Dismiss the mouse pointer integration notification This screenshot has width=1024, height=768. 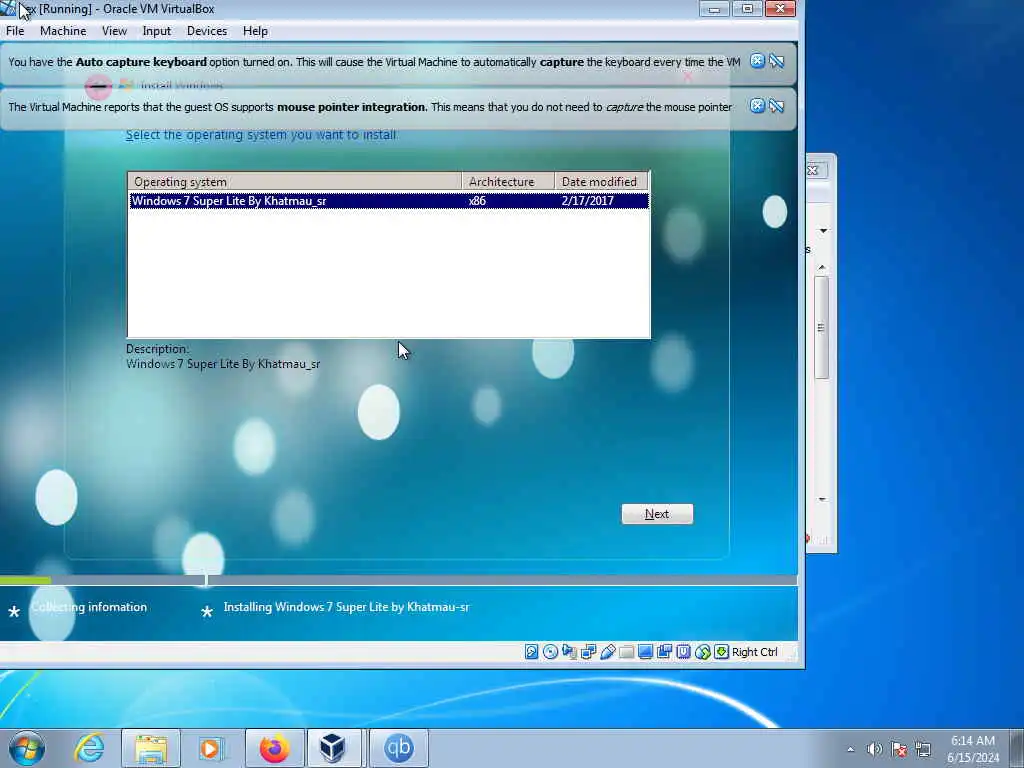point(757,106)
